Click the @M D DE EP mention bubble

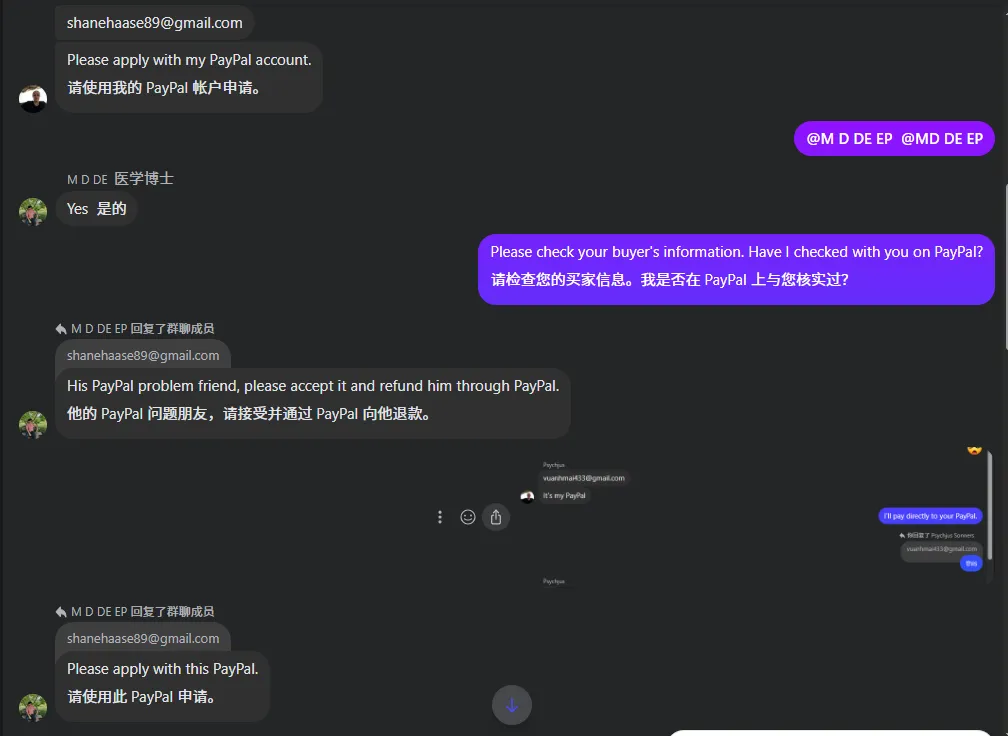894,138
